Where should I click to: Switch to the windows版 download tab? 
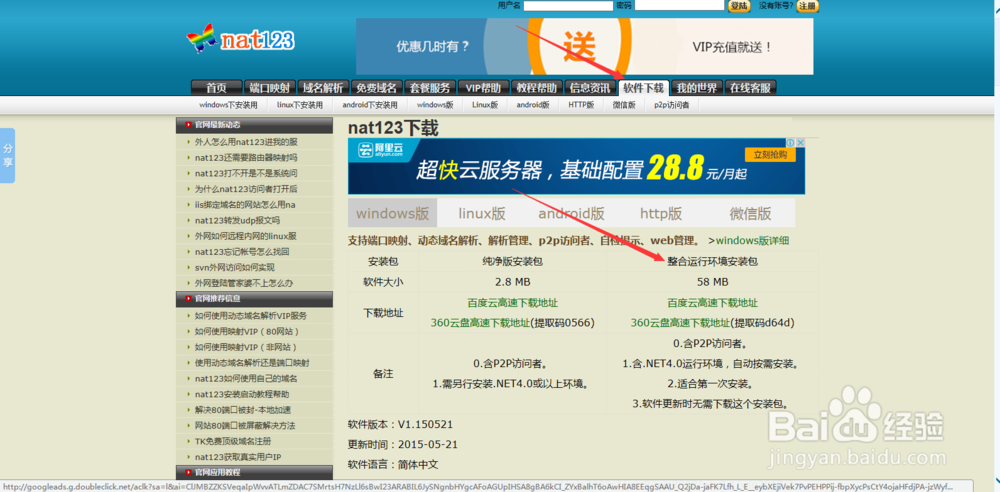392,213
